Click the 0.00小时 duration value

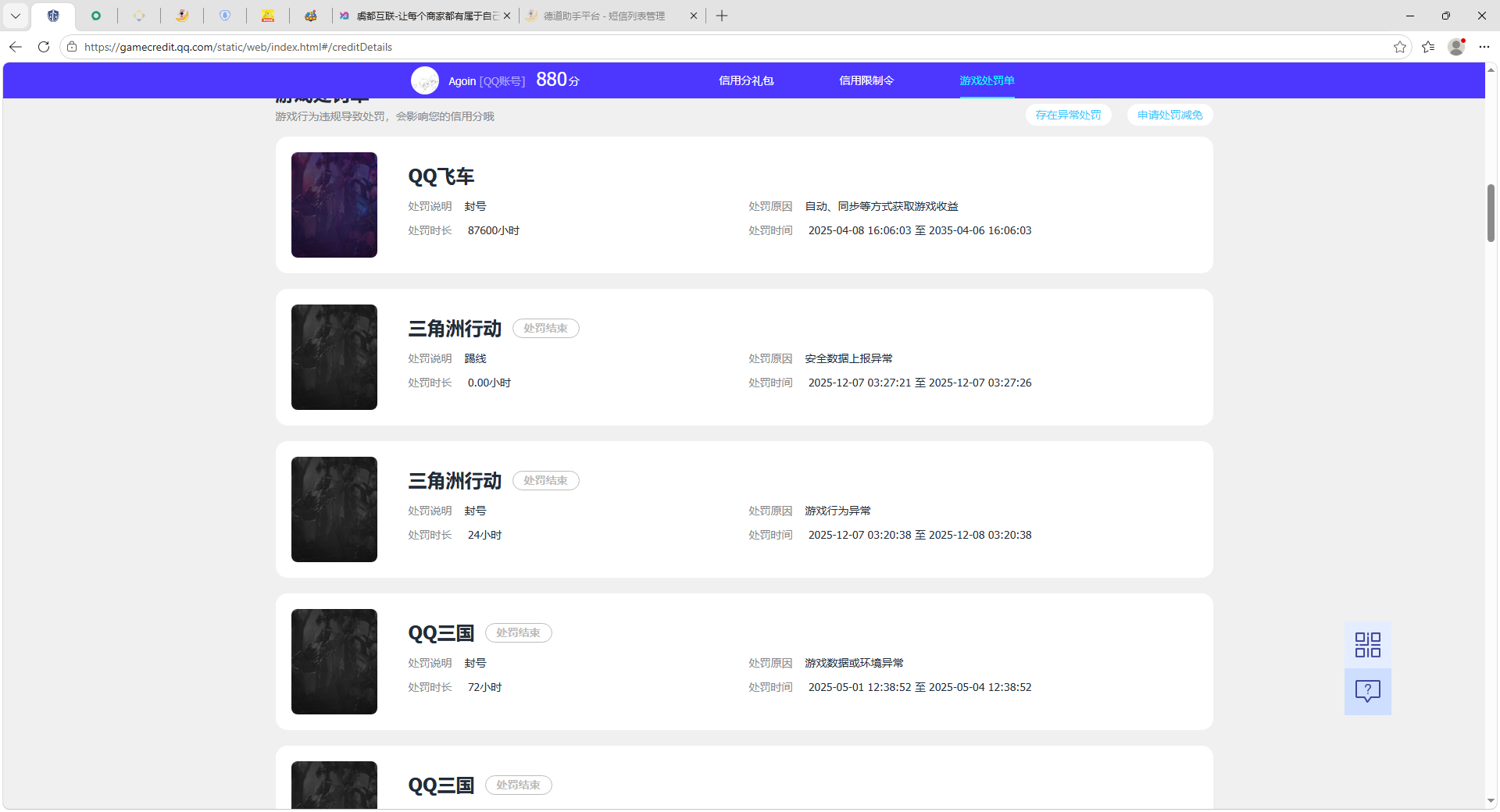pos(489,383)
